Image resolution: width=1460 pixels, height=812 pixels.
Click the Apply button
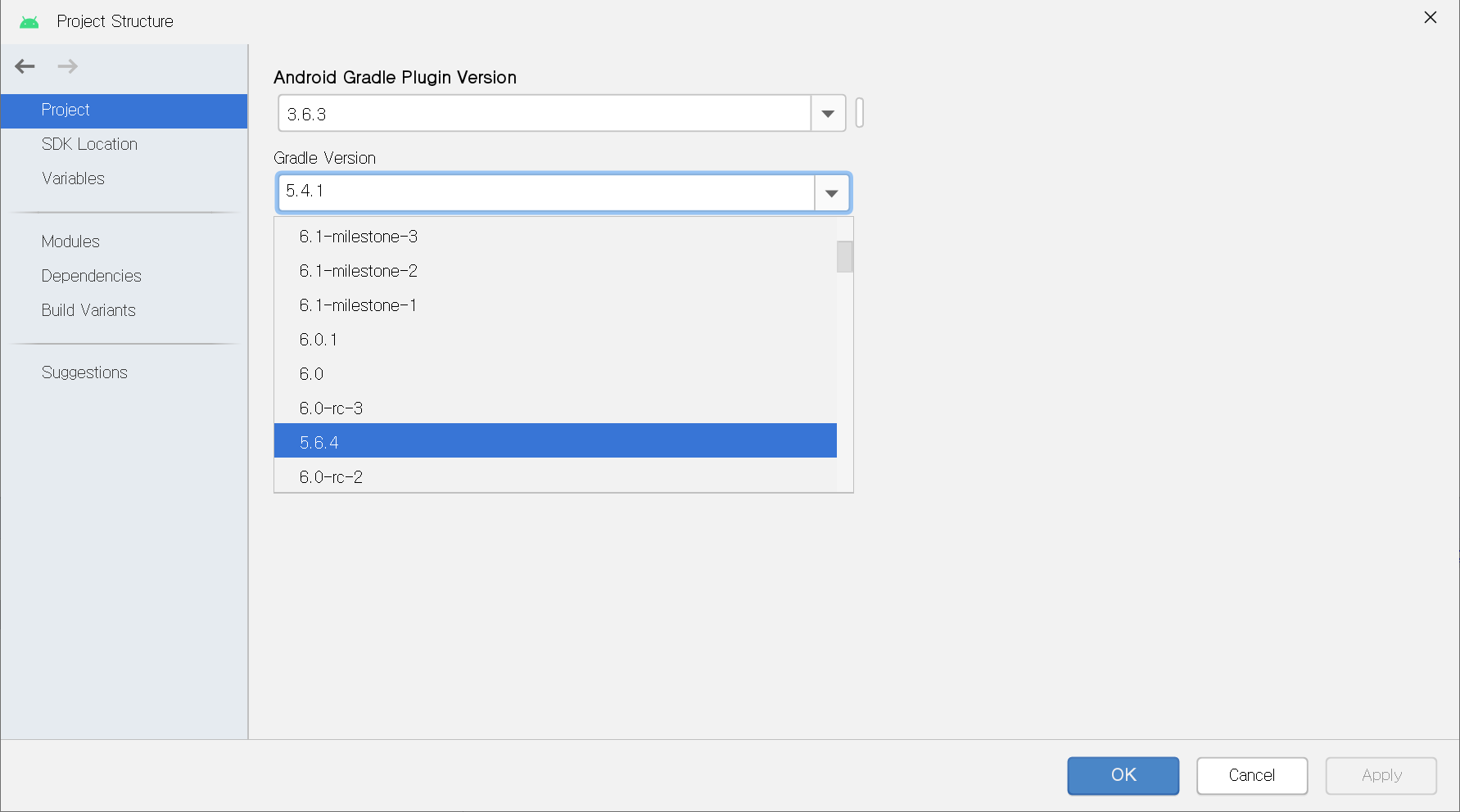click(1381, 775)
